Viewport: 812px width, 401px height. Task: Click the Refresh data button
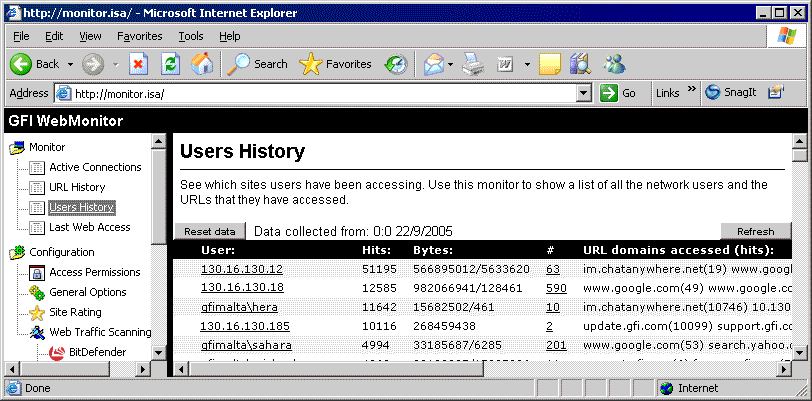[756, 232]
